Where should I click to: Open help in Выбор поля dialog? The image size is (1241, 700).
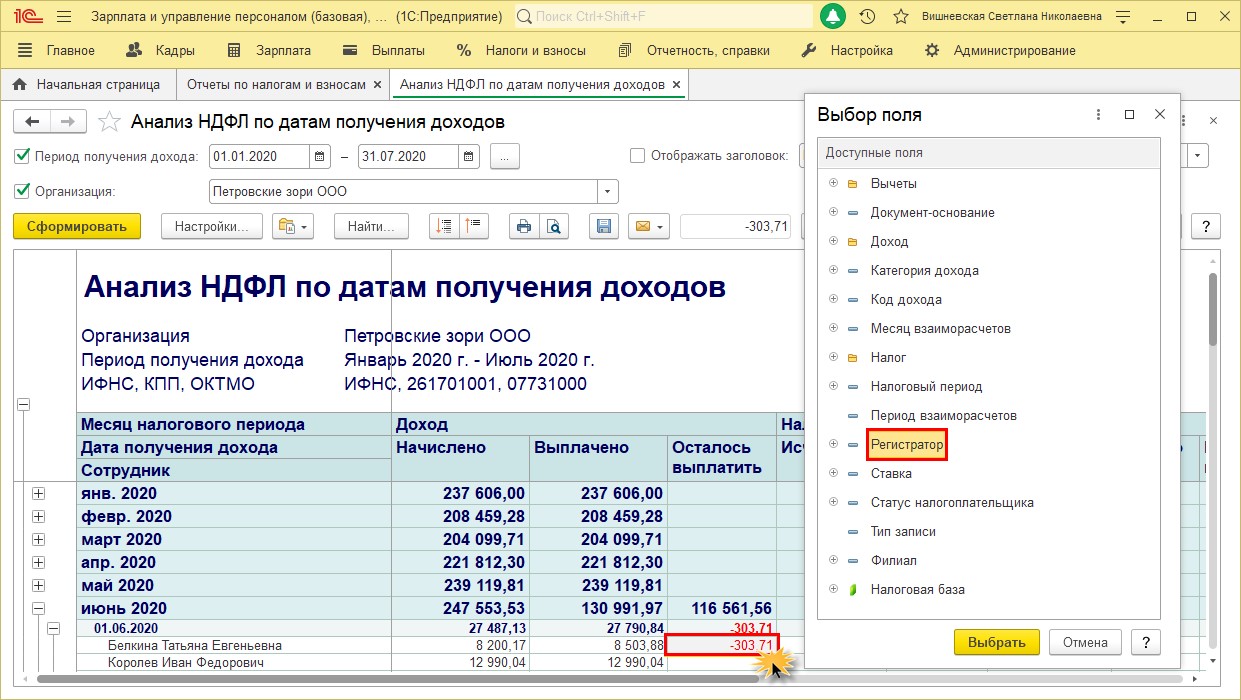(1146, 642)
